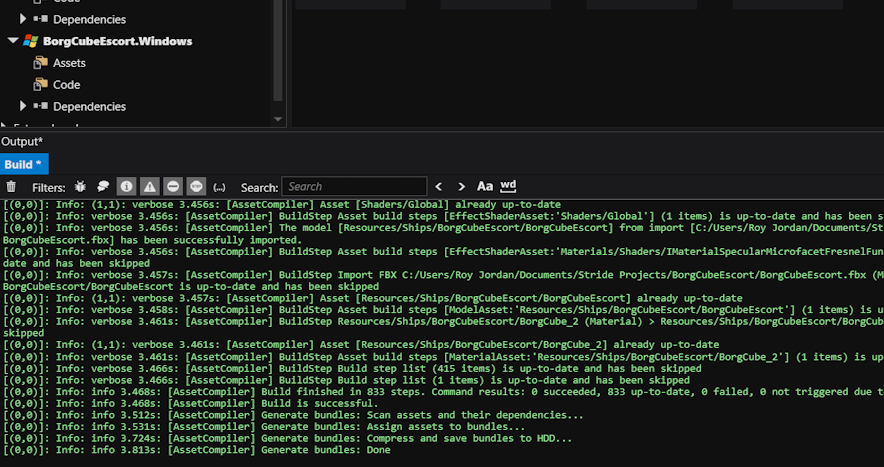Go to the next search result

(461, 187)
